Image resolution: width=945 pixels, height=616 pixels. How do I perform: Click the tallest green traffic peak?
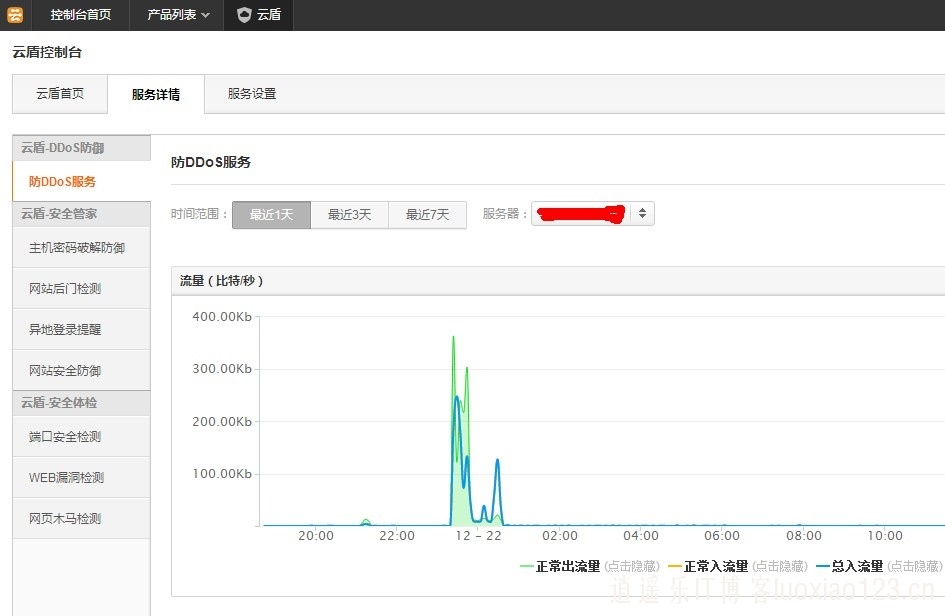[x=453, y=339]
